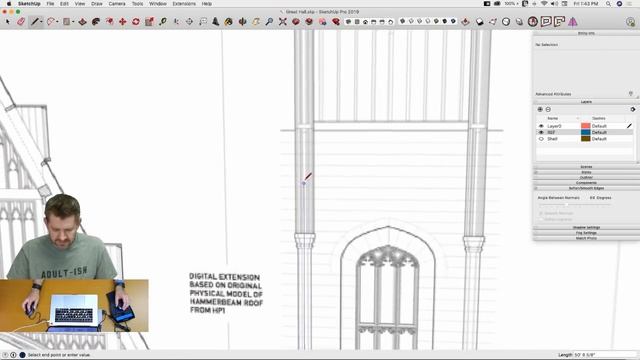Screen dimensions: 640x360
Task: Open the Edit menu
Action: point(64,4)
